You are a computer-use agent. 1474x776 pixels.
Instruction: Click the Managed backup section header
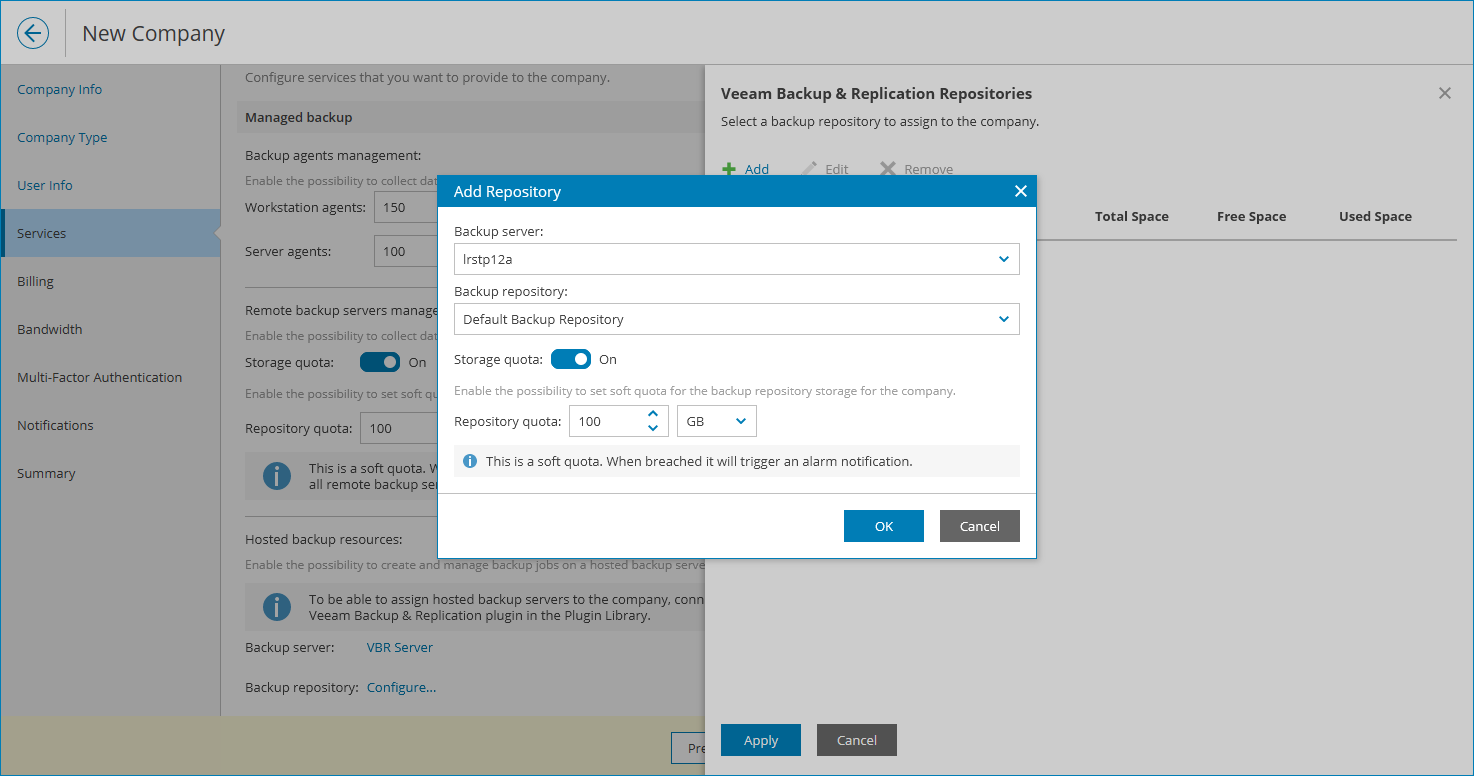pyautogui.click(x=470, y=117)
